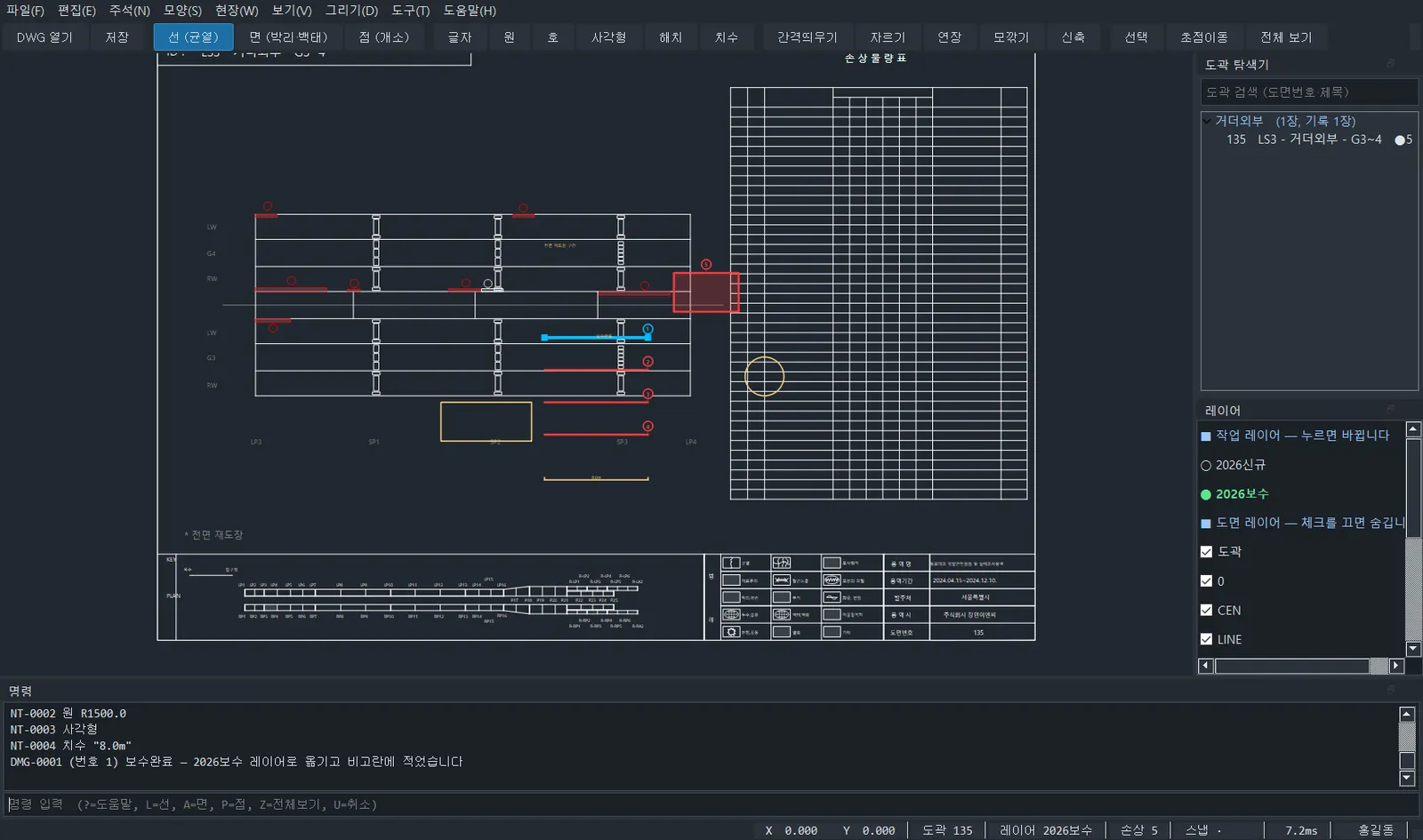This screenshot has width=1423, height=840.
Task: Choose the 점 (개소) point tool
Action: point(384,37)
